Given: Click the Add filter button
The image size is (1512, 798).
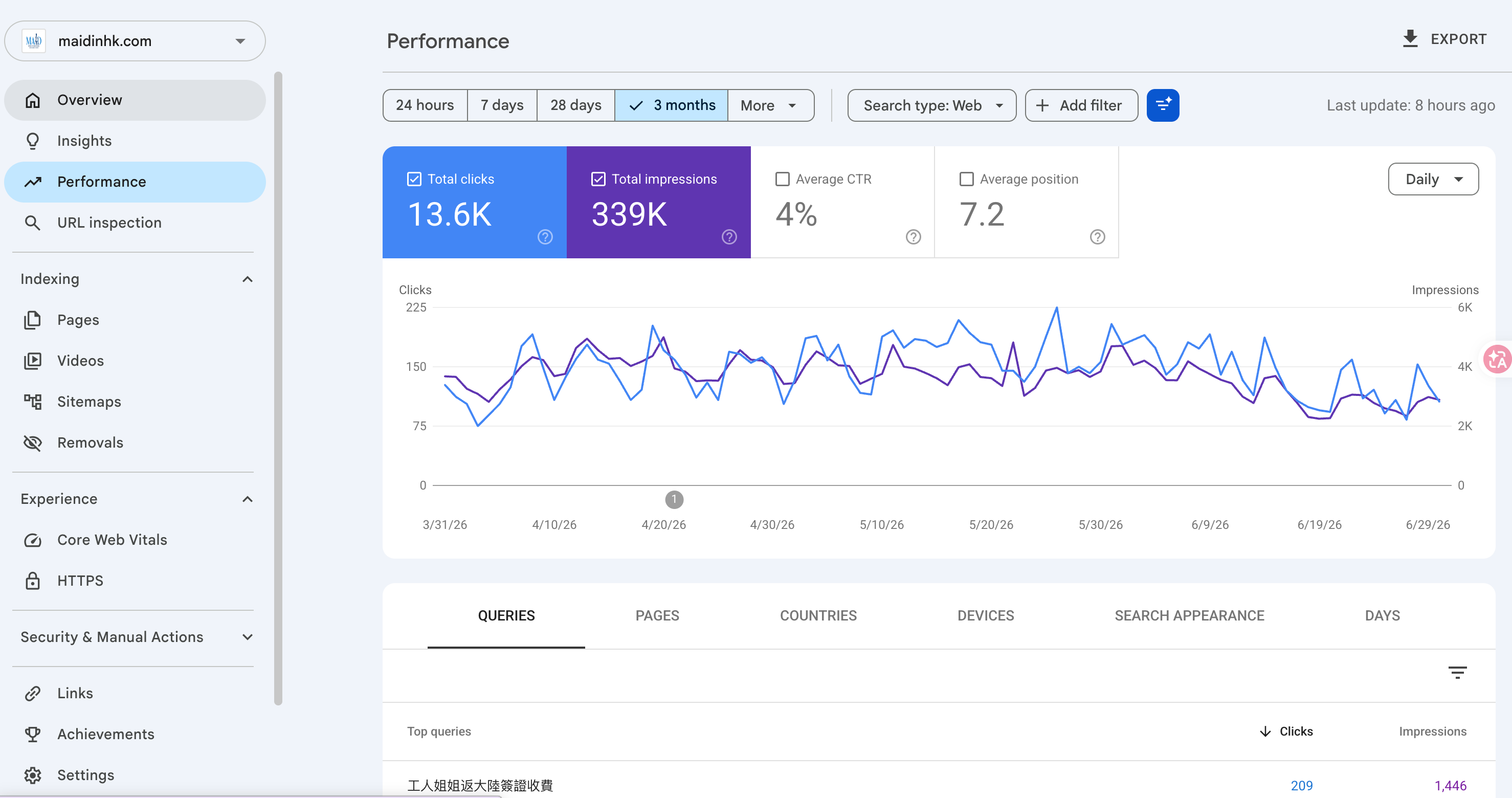Looking at the screenshot, I should click(1081, 105).
